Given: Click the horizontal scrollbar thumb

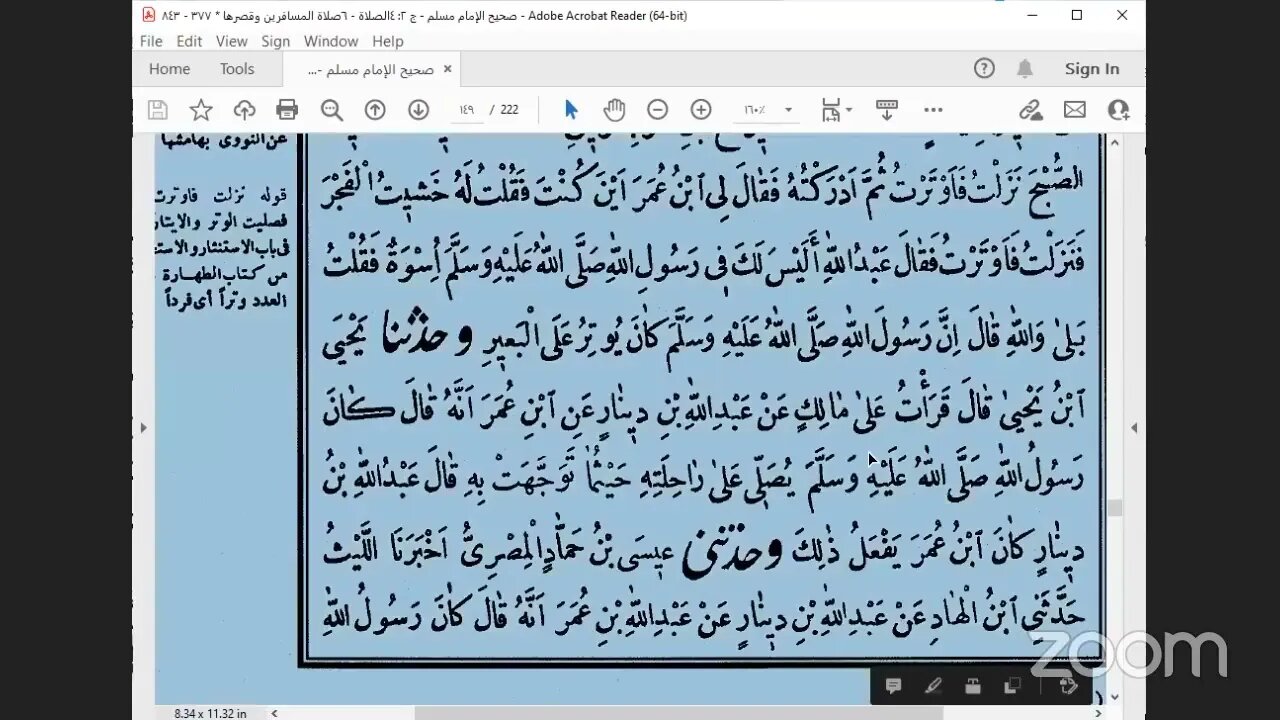Looking at the screenshot, I should click(x=679, y=713).
